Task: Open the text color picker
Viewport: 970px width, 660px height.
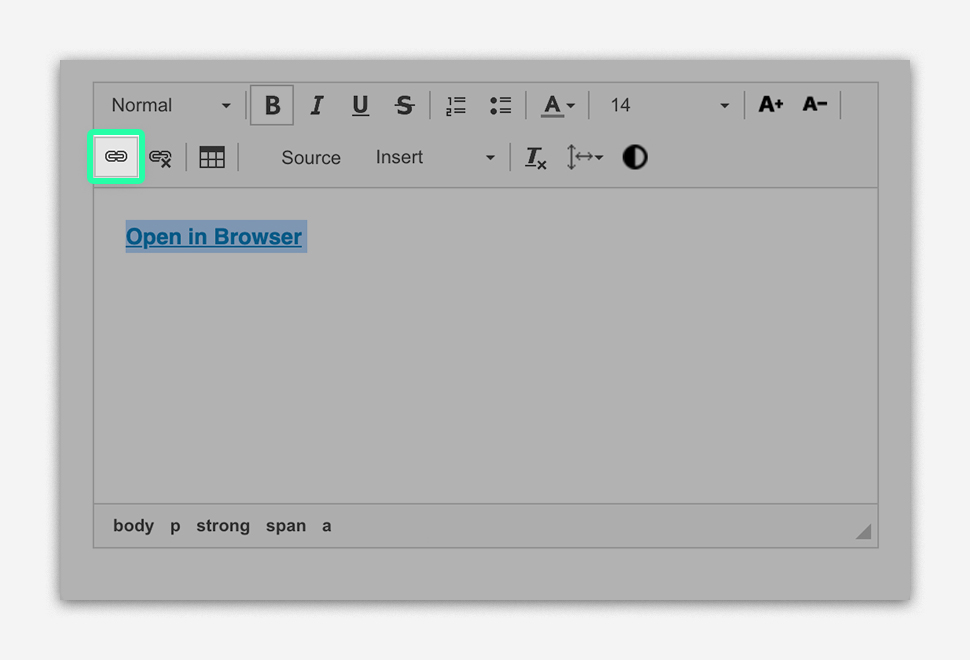Action: [558, 105]
